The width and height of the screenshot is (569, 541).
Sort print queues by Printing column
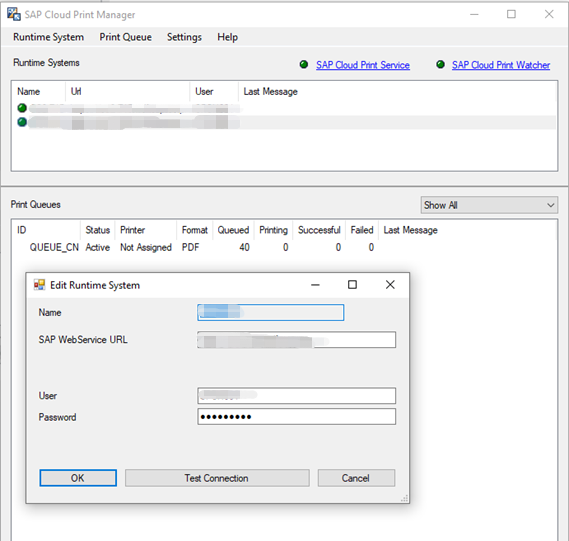[x=273, y=230]
